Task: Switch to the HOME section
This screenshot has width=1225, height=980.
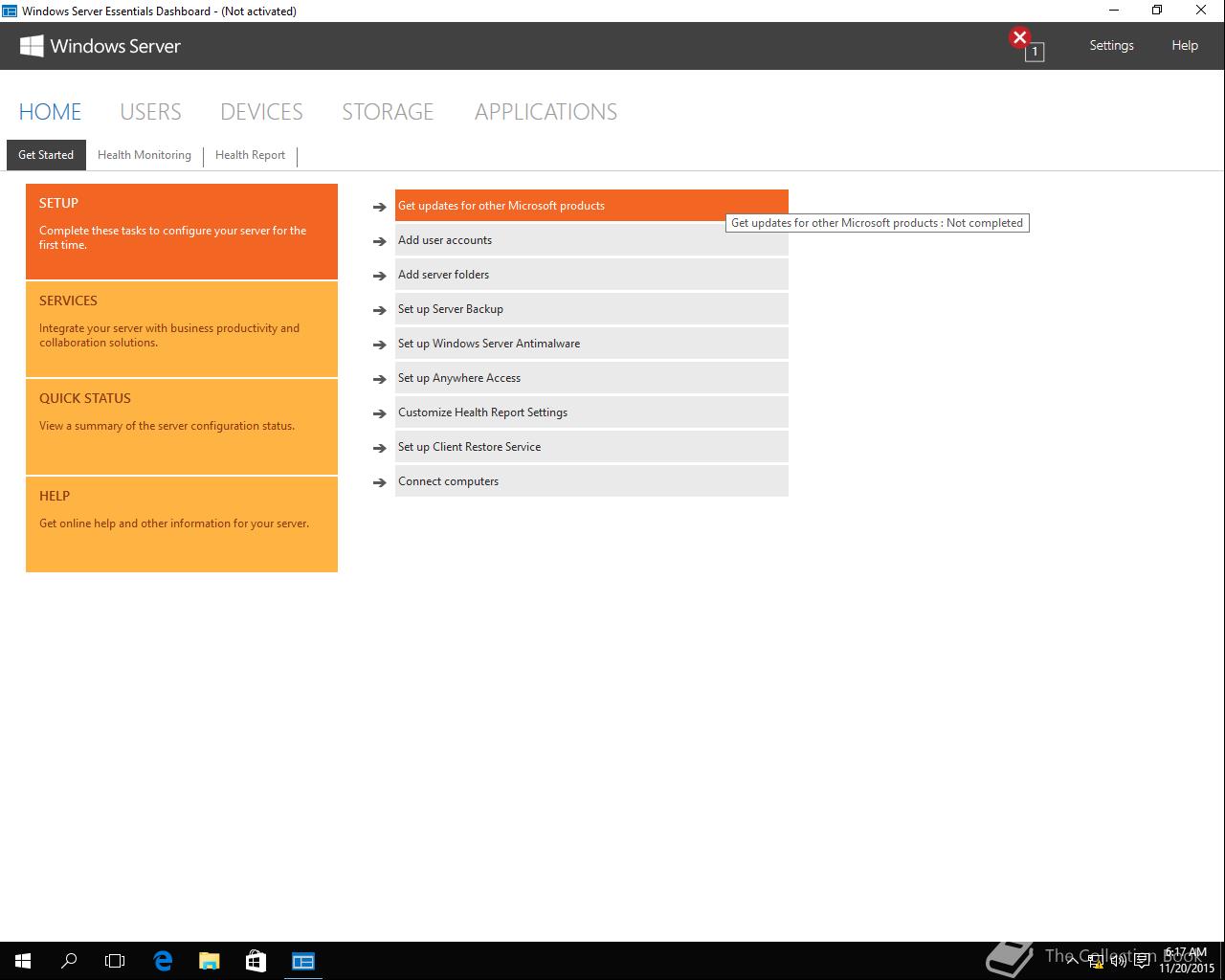Action: [x=50, y=112]
